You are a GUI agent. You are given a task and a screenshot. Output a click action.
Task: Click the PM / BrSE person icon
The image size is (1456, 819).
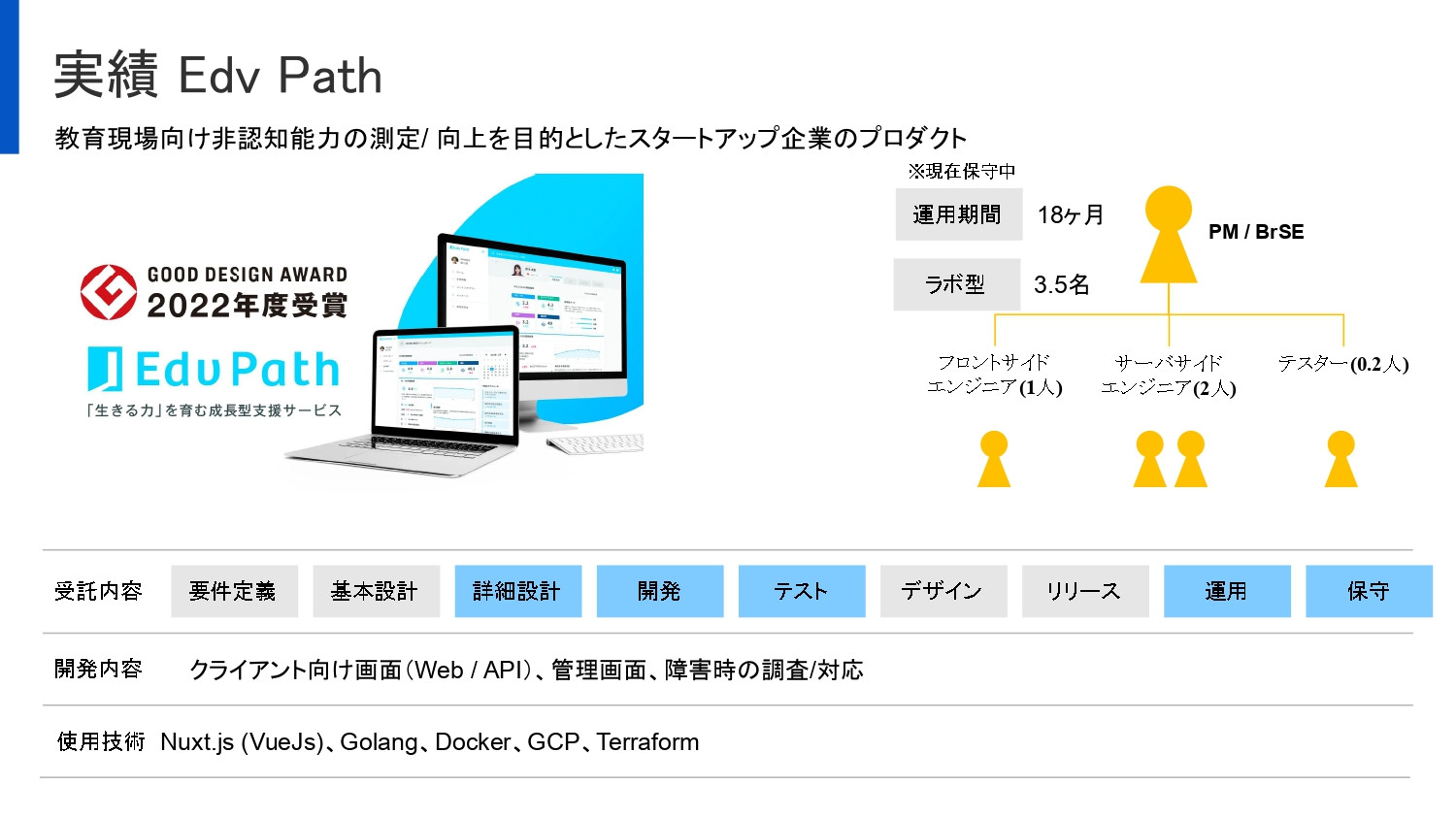coord(1169,236)
